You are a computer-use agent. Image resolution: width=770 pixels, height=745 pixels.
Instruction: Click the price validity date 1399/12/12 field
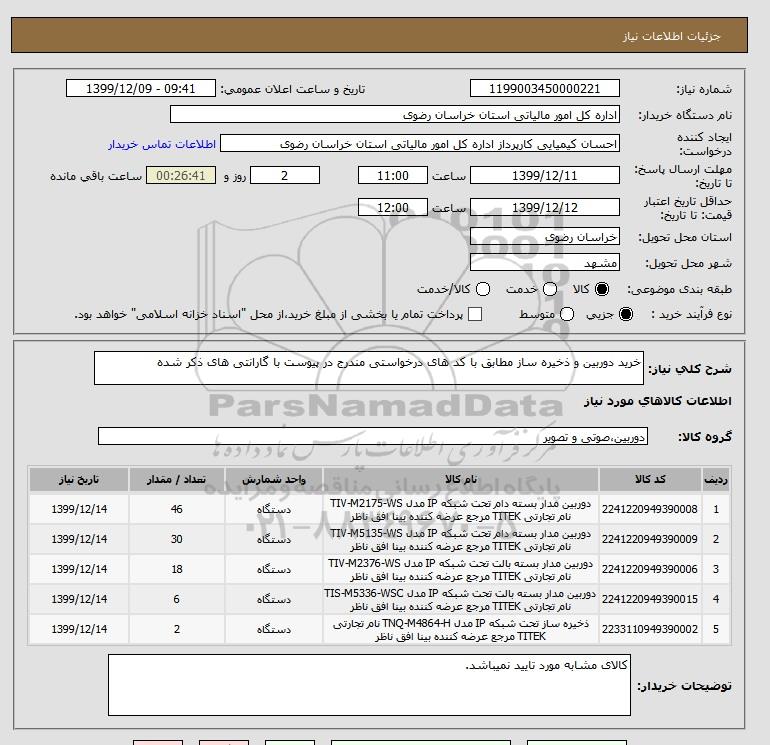click(x=545, y=207)
